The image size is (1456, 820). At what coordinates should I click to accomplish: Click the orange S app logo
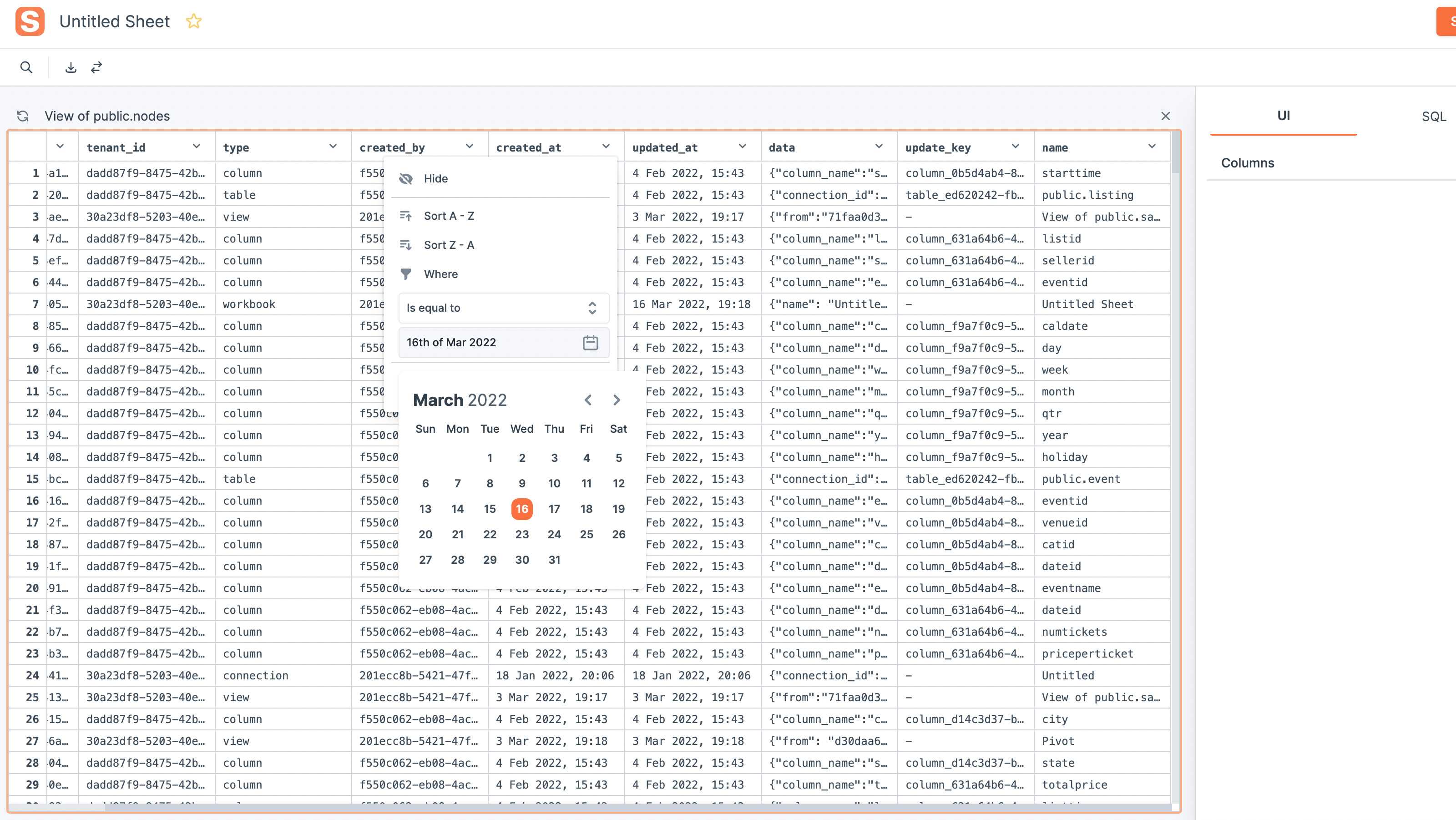30,21
